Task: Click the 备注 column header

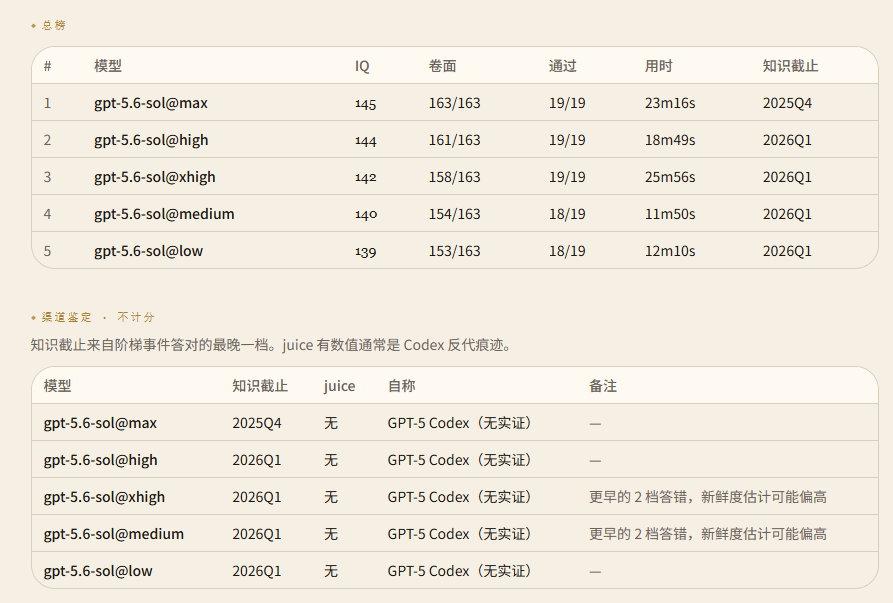Action: pyautogui.click(x=603, y=386)
